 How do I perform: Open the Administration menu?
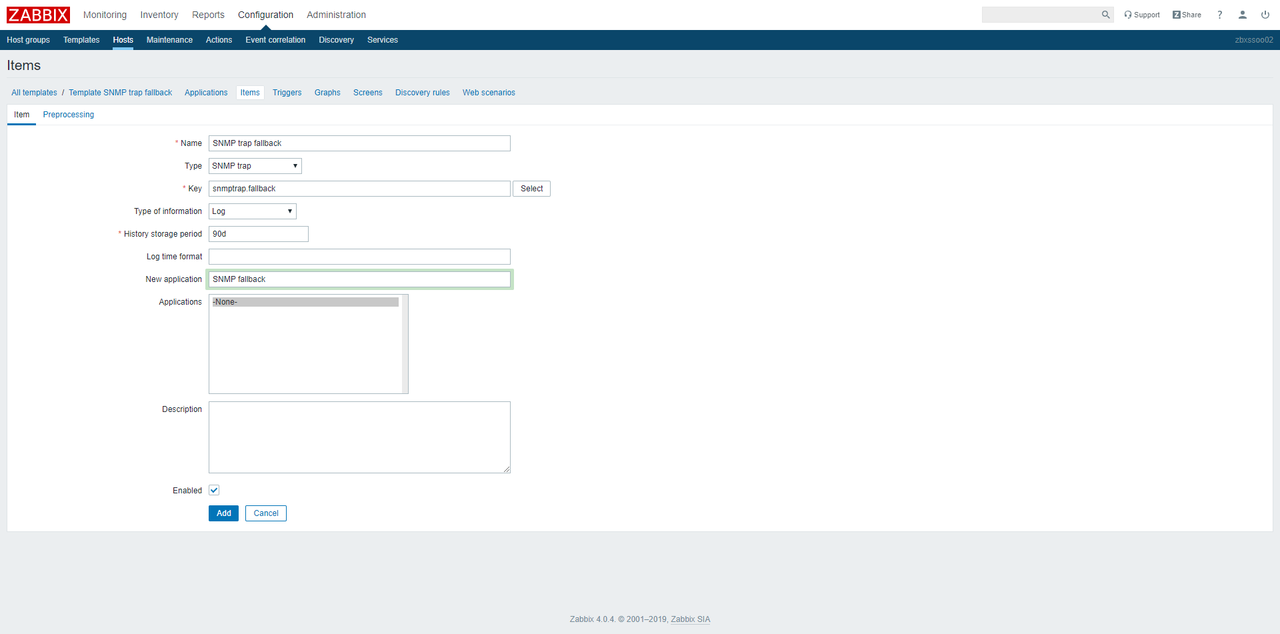(336, 15)
